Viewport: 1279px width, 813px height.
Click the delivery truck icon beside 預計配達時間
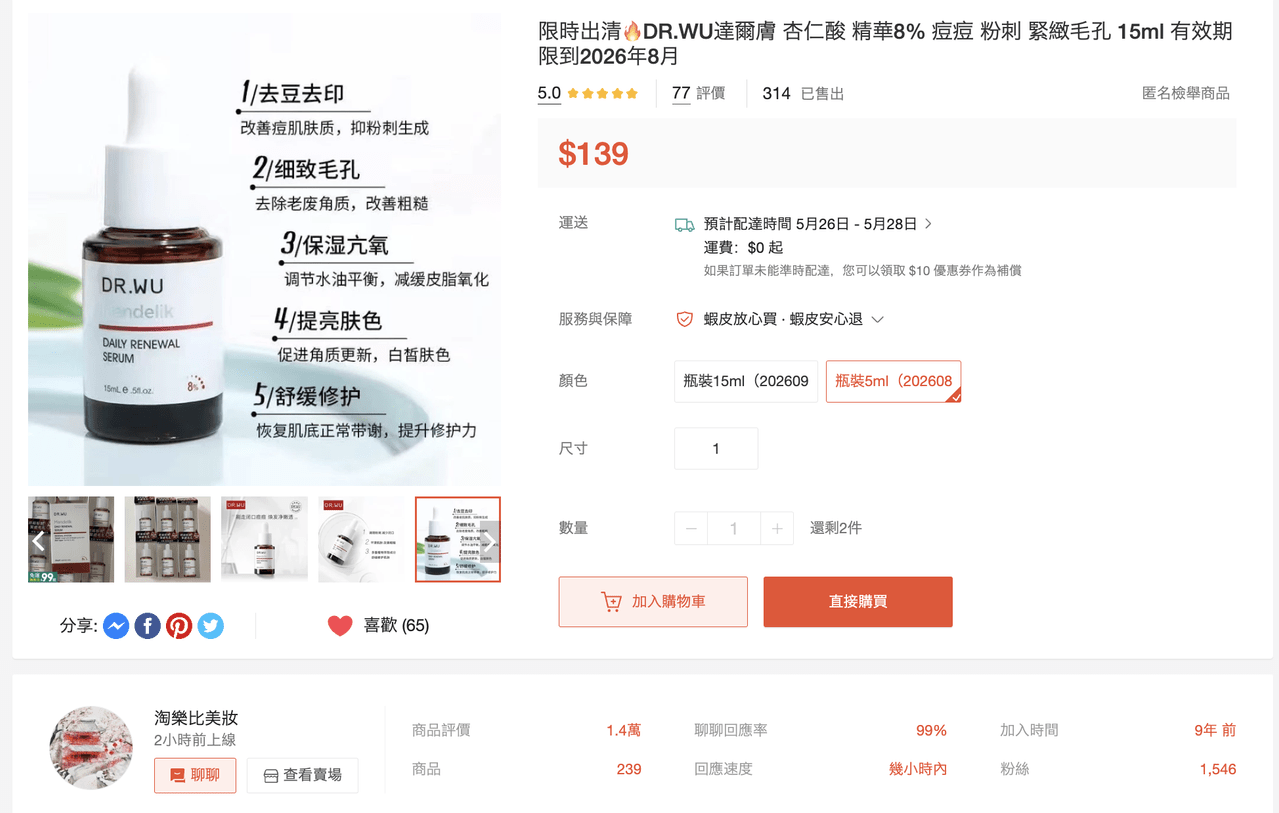click(x=686, y=224)
